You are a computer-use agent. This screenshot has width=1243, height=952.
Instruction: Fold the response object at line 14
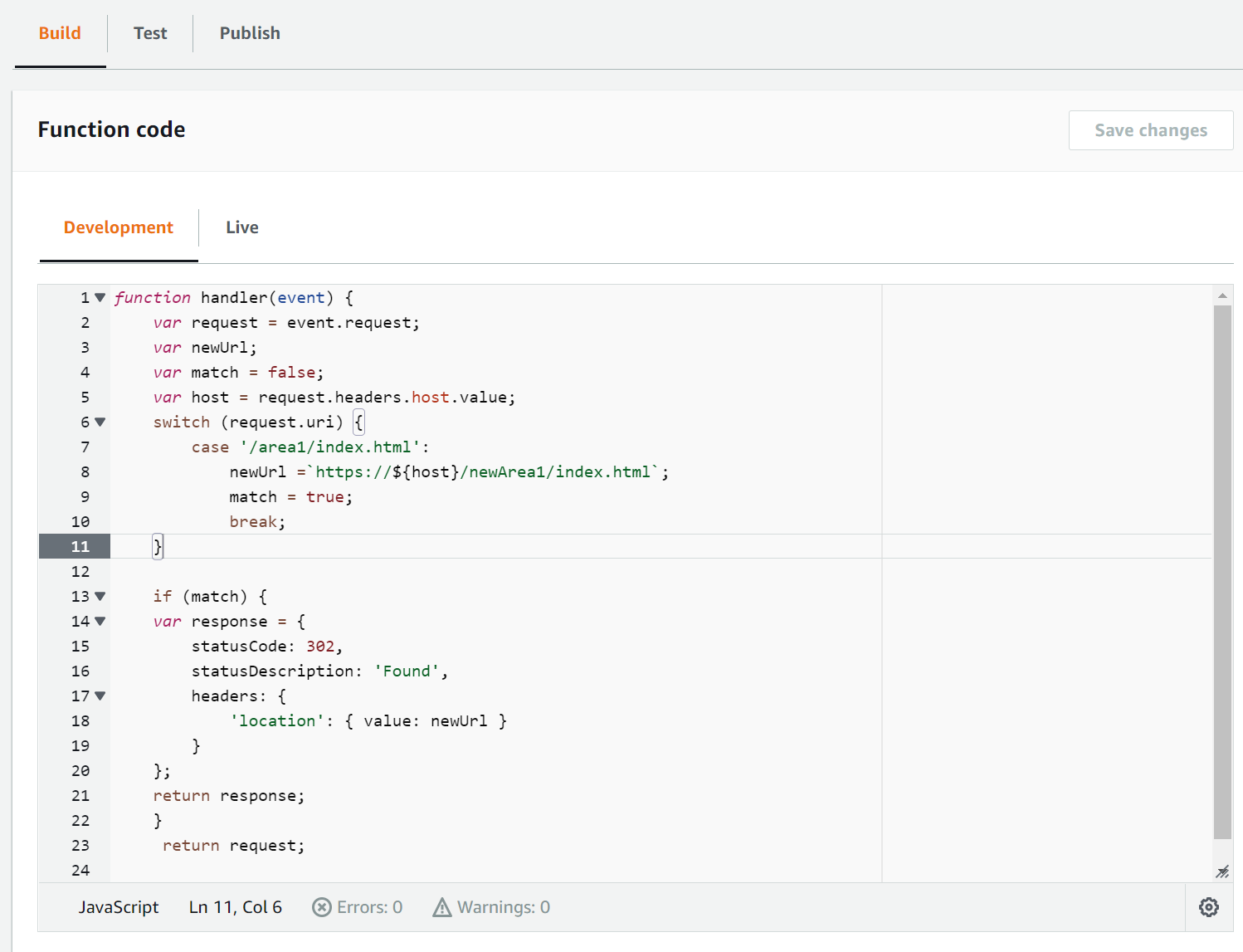(x=100, y=621)
